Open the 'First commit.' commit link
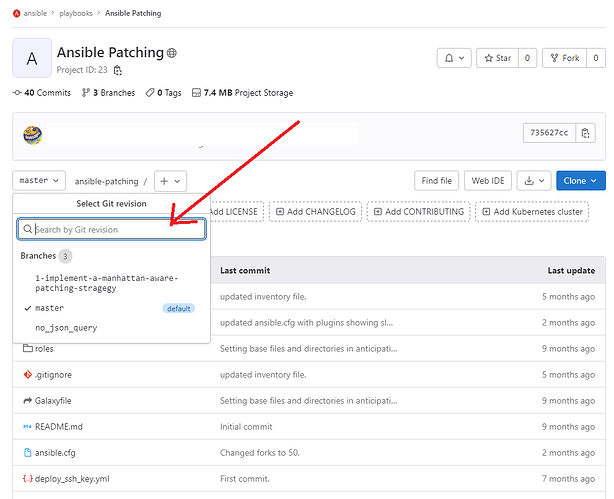Viewport: 614px width, 499px height. 245,479
